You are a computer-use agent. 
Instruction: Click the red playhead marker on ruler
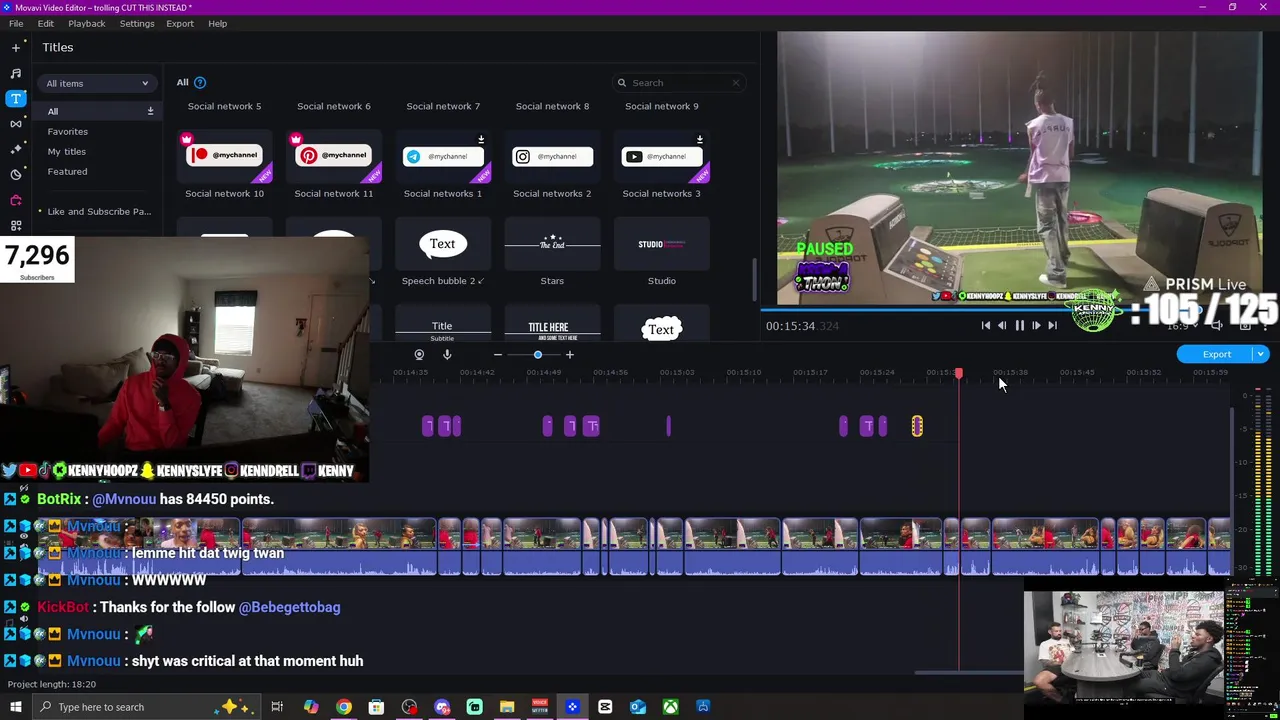click(959, 373)
